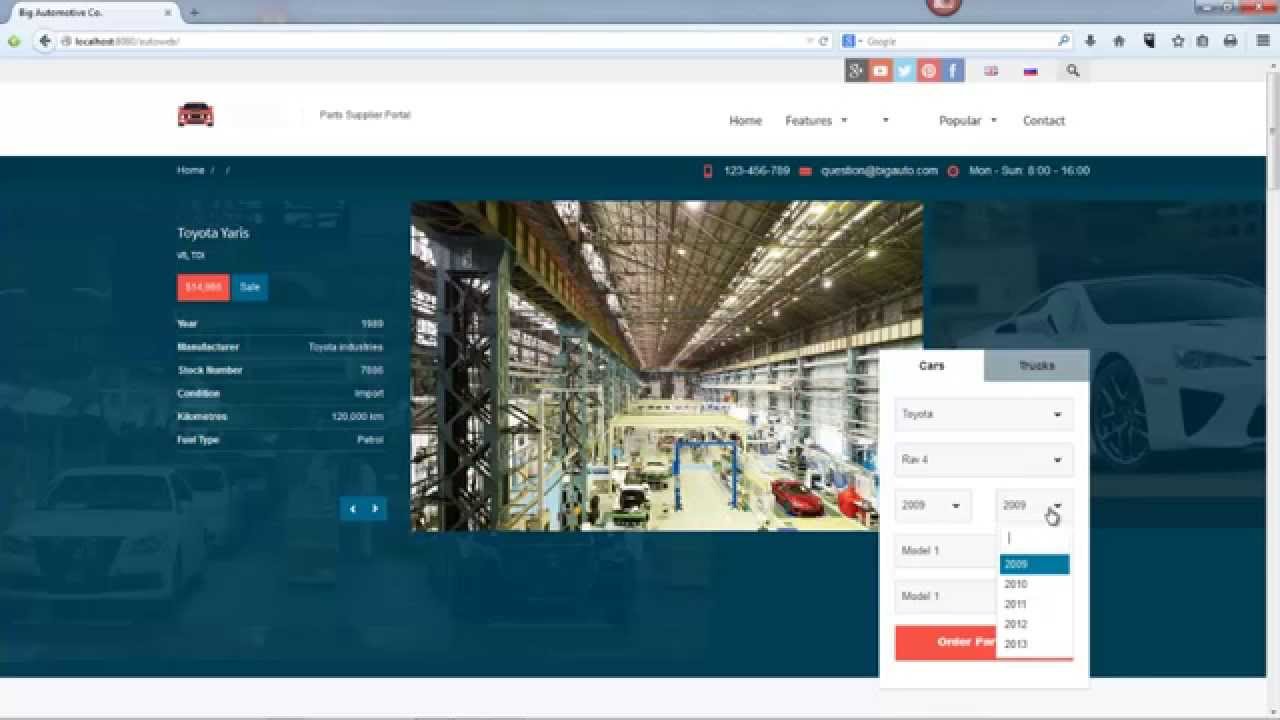Open the Toyota make dropdown
Image resolution: width=1280 pixels, height=720 pixels.
[984, 414]
